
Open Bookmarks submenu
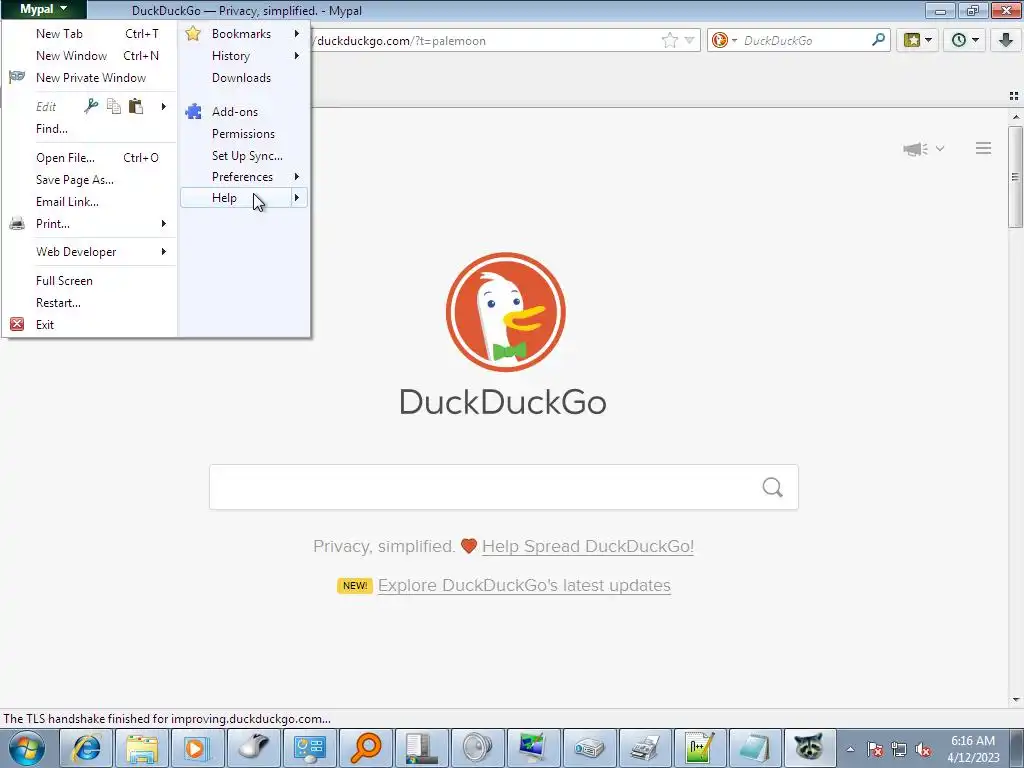[244, 34]
